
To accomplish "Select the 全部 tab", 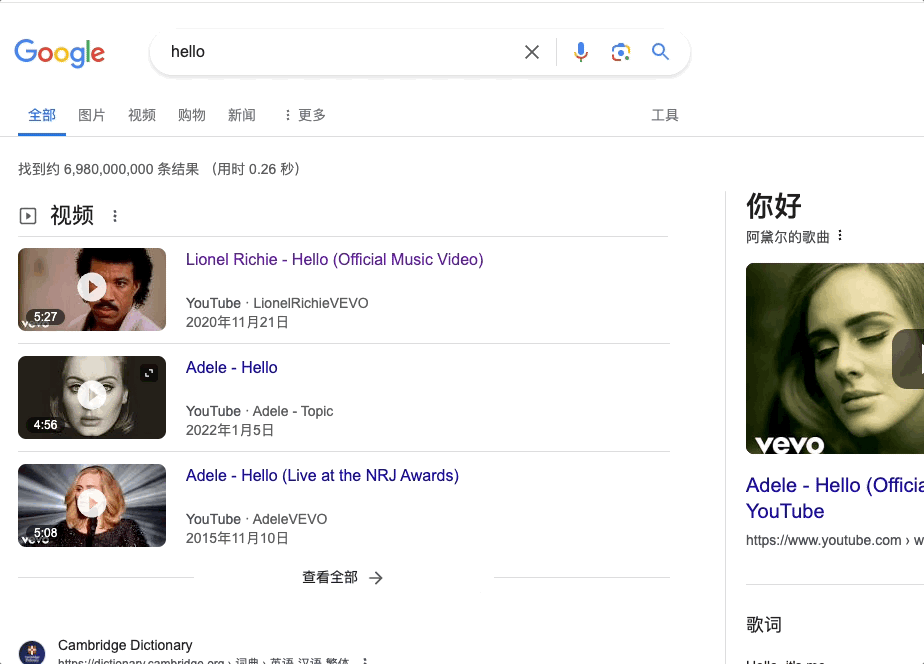I will point(42,115).
